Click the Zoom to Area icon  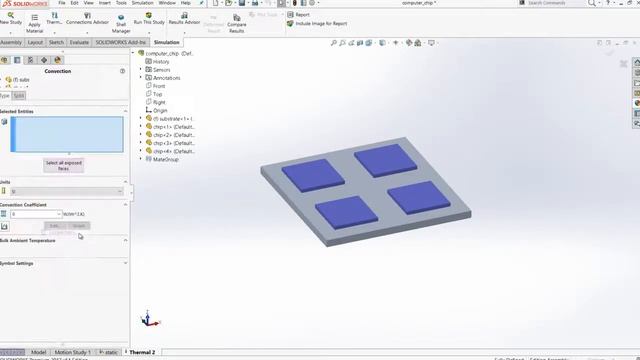[x=342, y=43]
